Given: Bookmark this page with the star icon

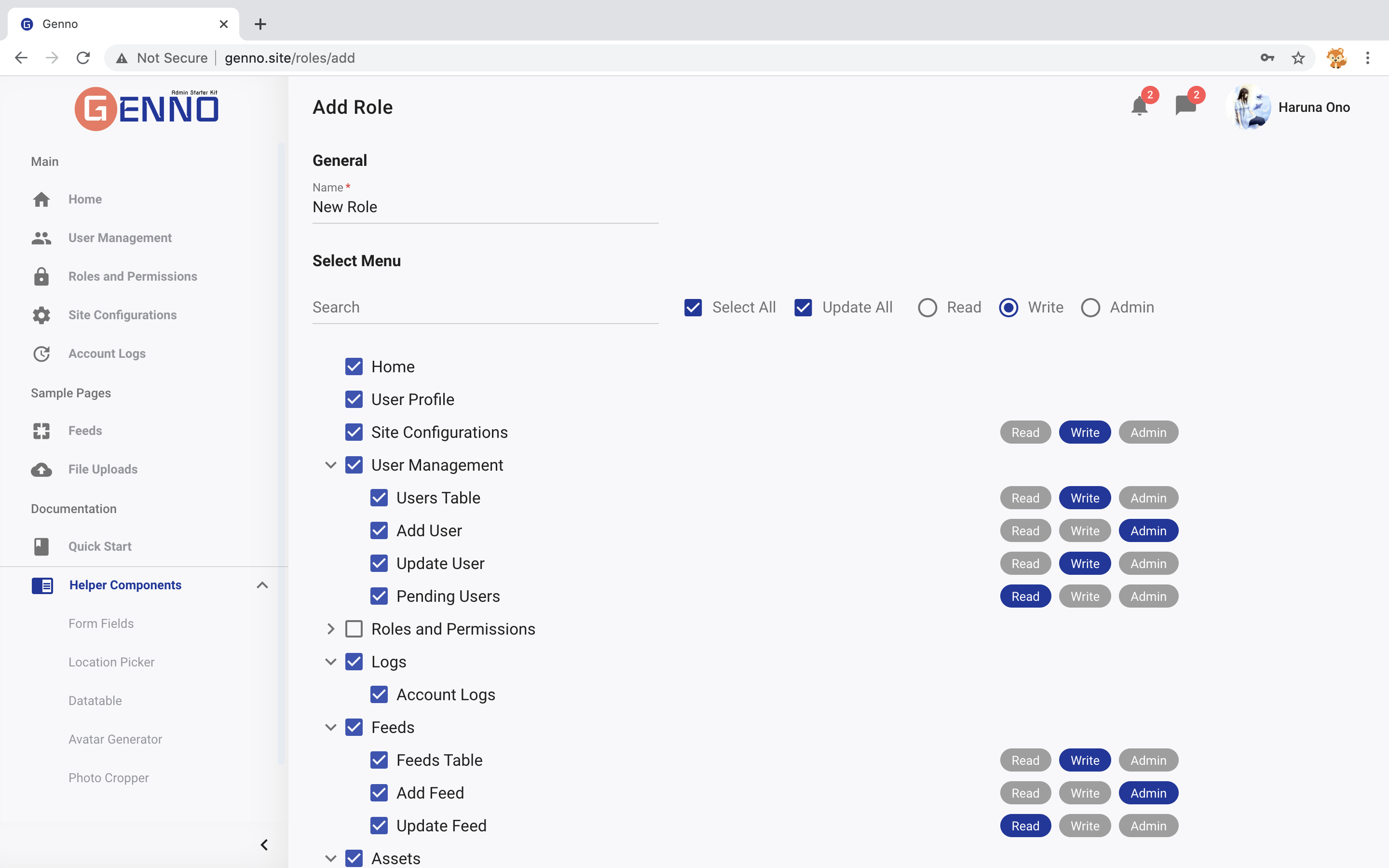Looking at the screenshot, I should coord(1298,58).
